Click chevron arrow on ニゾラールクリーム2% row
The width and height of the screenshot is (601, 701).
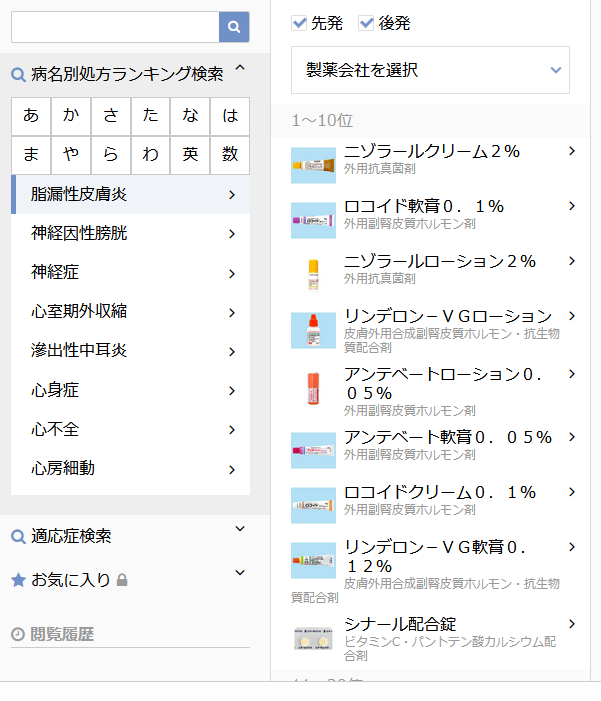(572, 151)
